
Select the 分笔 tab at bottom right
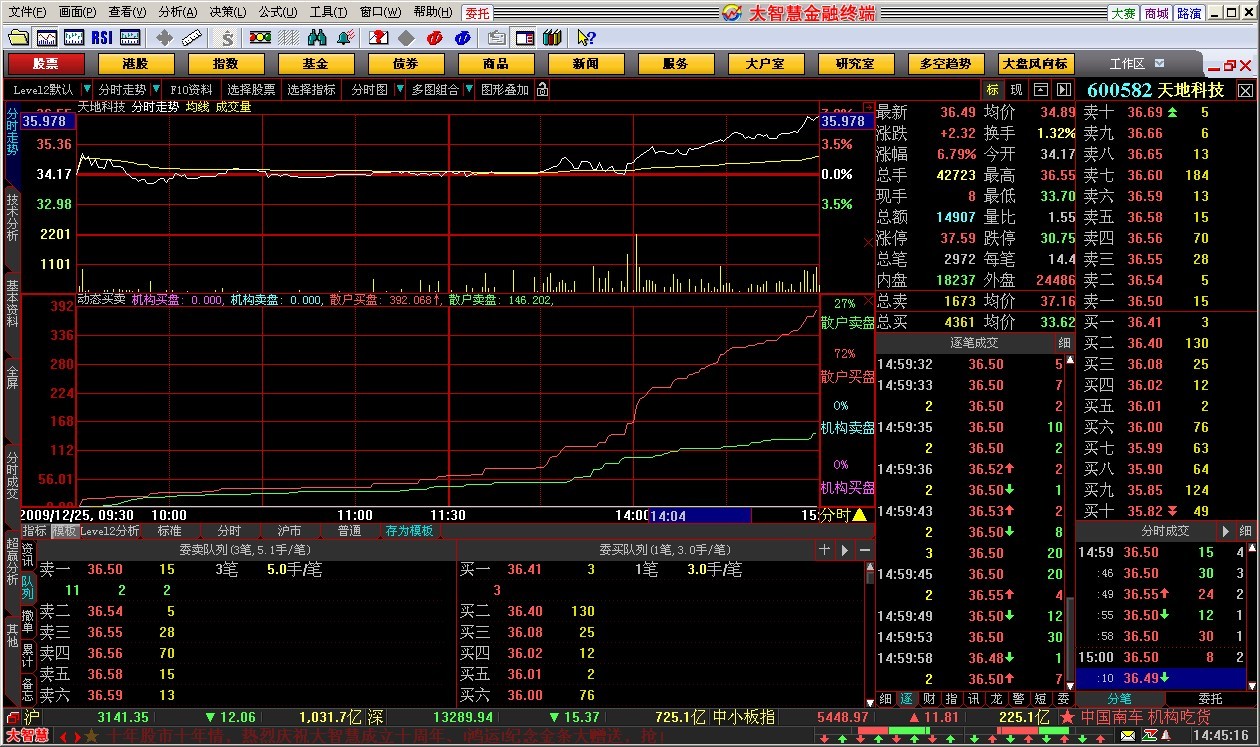(1120, 698)
